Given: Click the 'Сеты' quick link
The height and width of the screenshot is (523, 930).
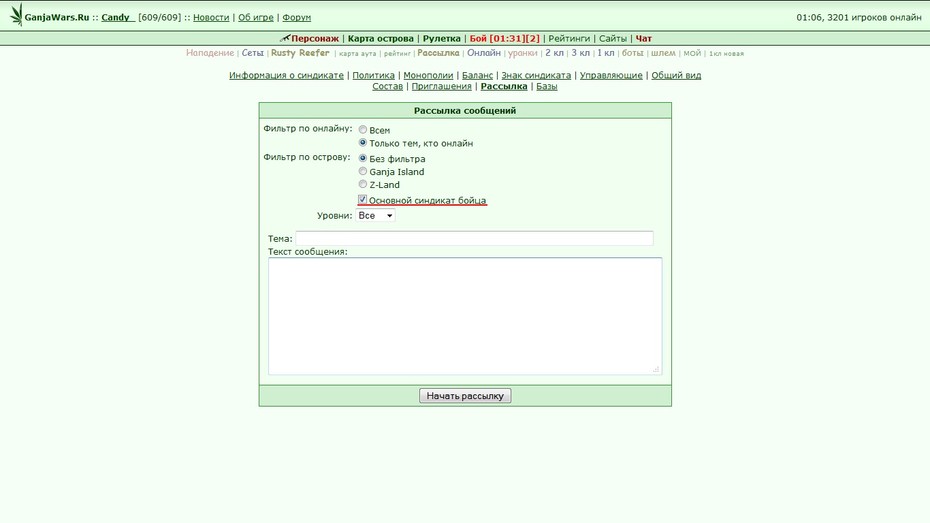Looking at the screenshot, I should (252, 53).
